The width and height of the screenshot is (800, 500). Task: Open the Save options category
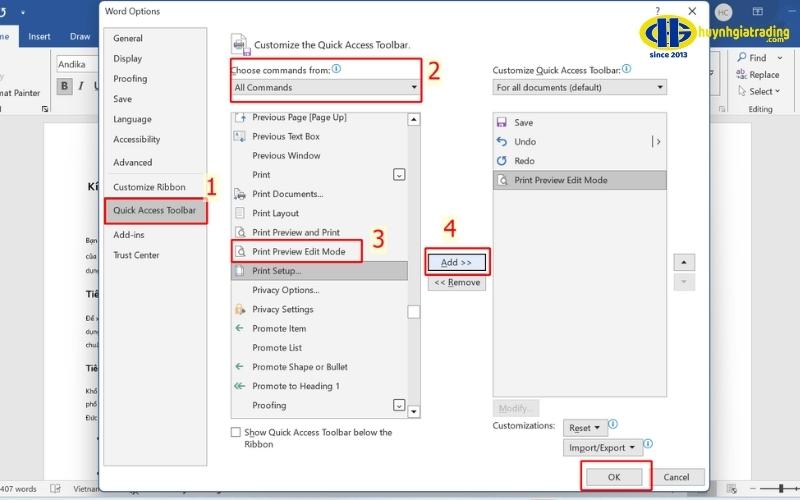122,99
